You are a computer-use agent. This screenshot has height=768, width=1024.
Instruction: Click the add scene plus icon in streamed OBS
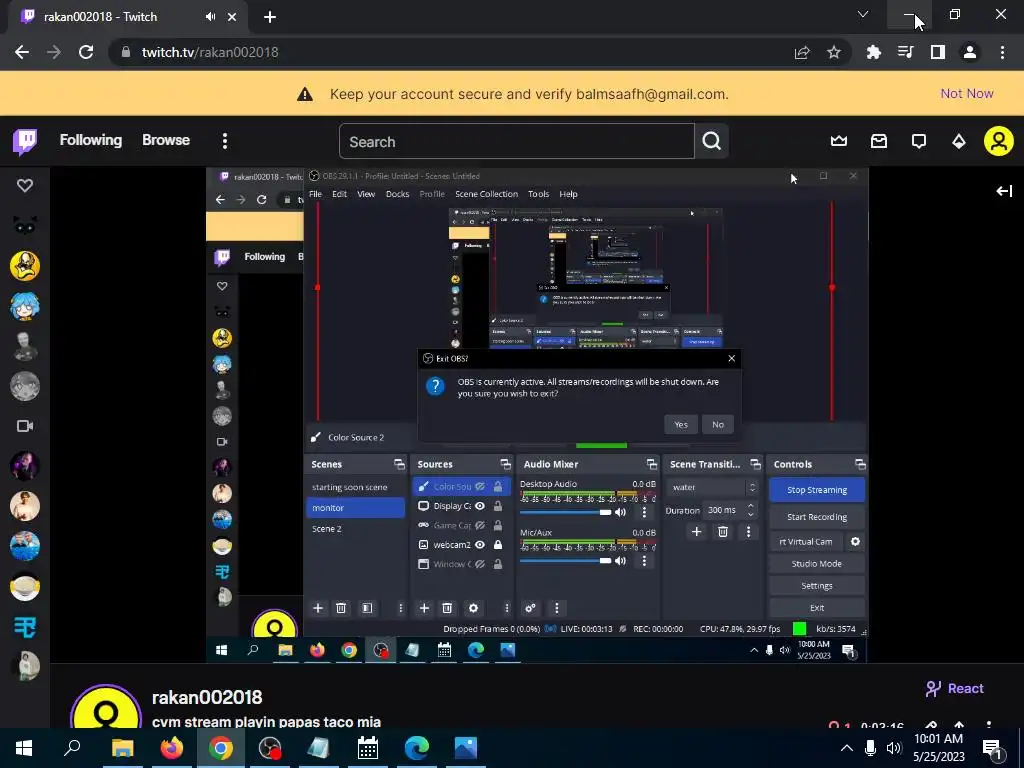[x=318, y=608]
